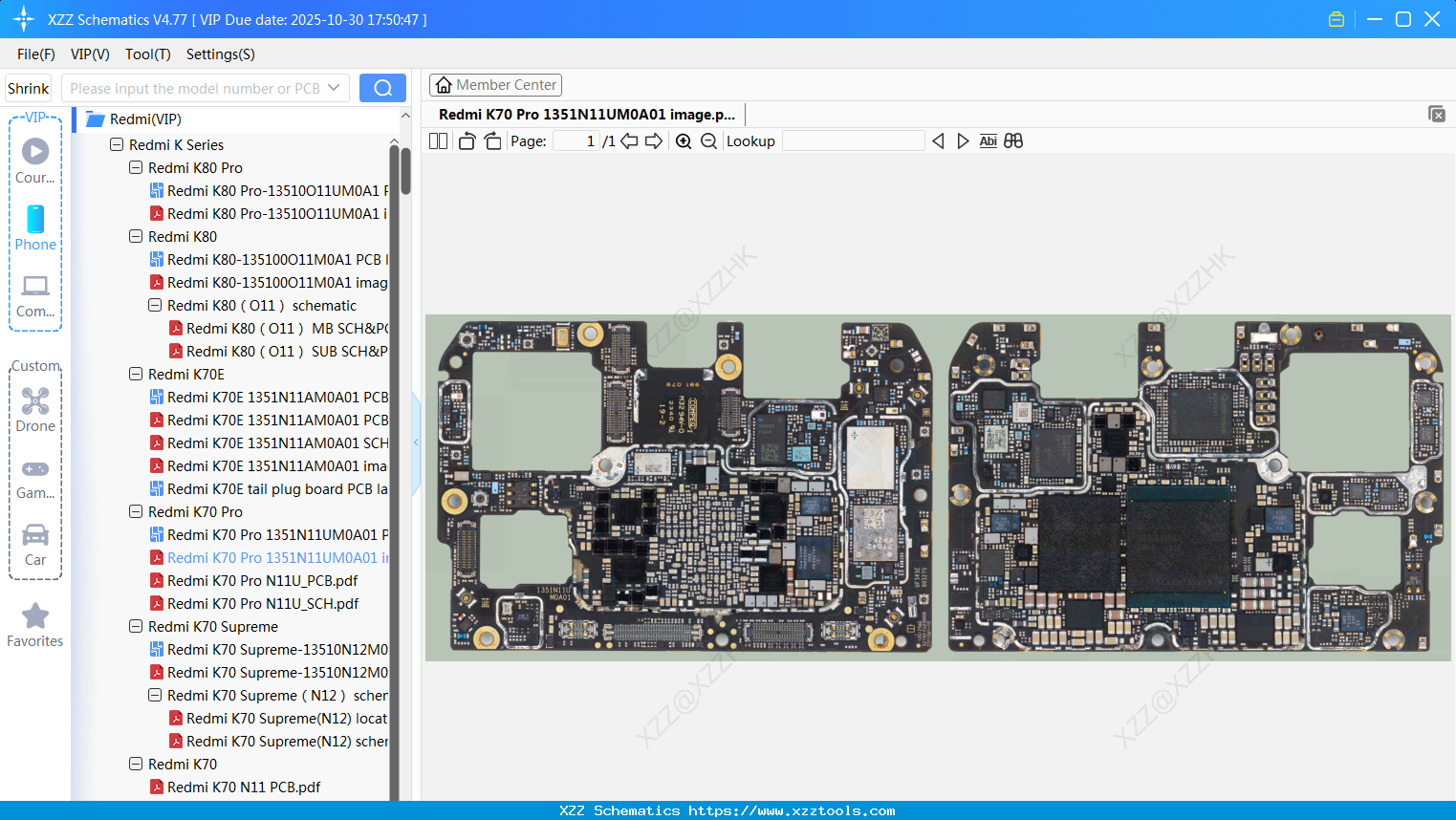Close the K70 Pro image tab
The height and width of the screenshot is (820, 1456).
[1437, 113]
